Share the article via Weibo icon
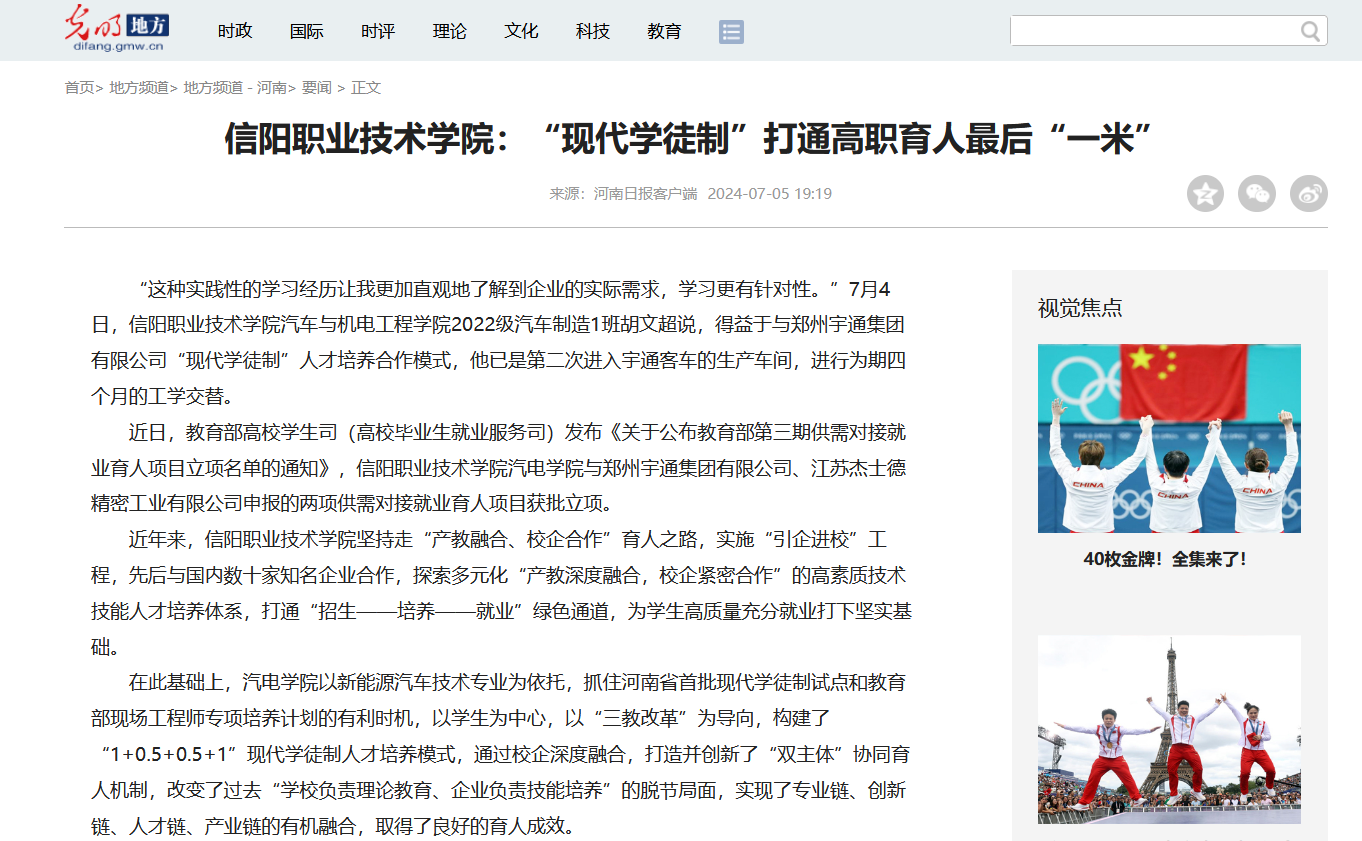 click(x=1308, y=194)
